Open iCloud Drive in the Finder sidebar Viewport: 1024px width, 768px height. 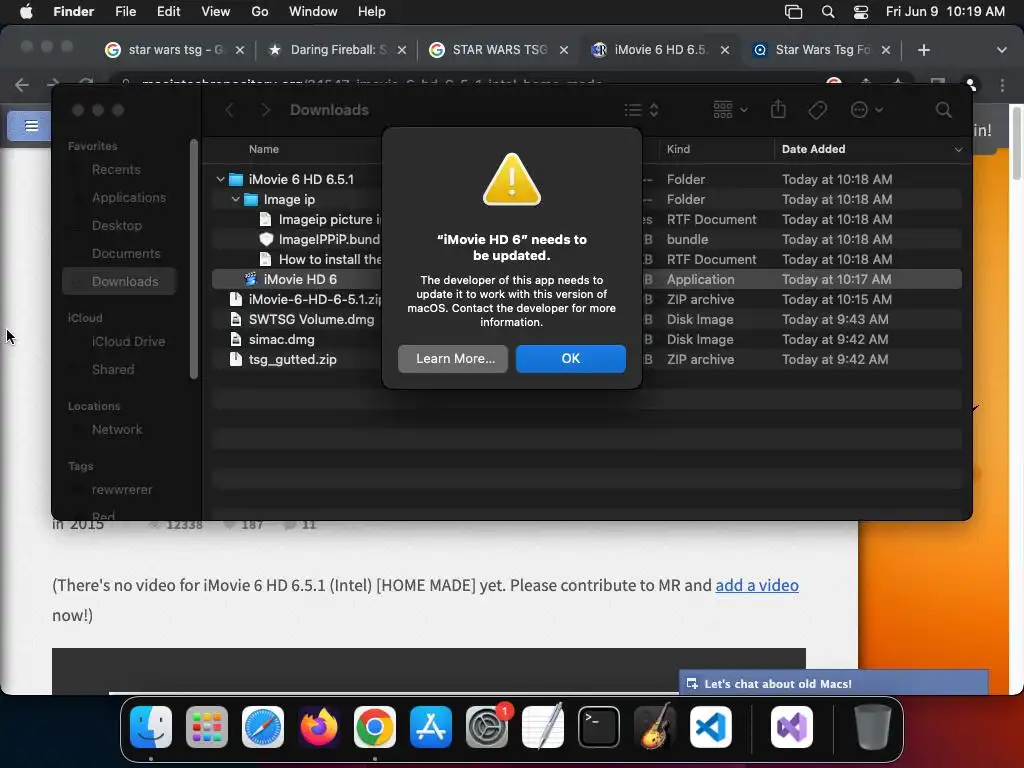pyautogui.click(x=128, y=342)
